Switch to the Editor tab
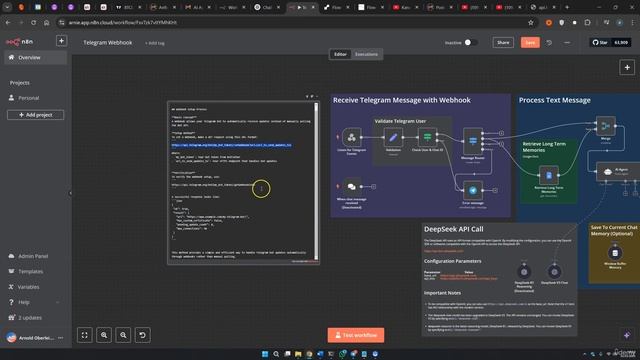The width and height of the screenshot is (640, 360). (x=340, y=54)
